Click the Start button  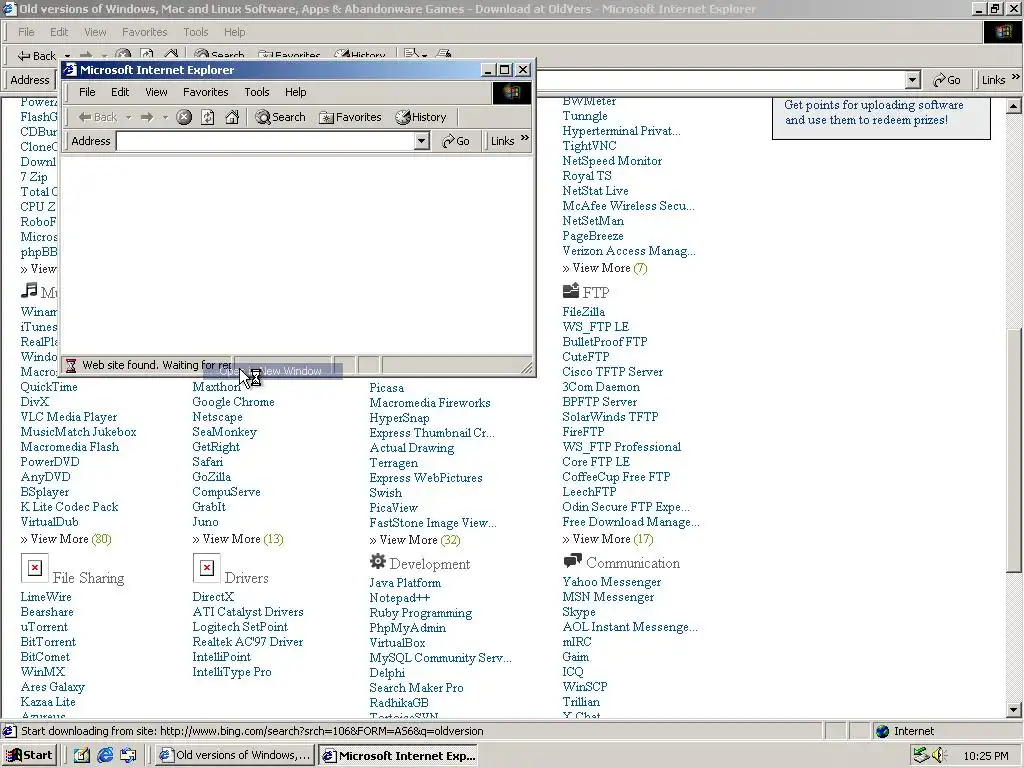point(30,755)
